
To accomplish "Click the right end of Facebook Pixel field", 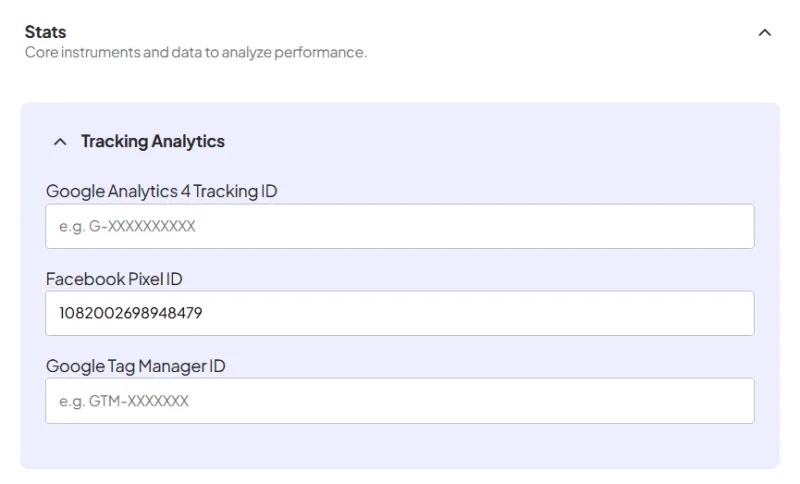I will [x=730, y=313].
